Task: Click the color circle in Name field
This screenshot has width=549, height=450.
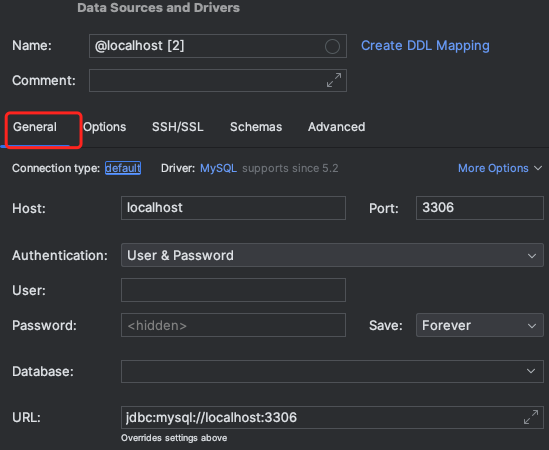Action: [x=332, y=46]
